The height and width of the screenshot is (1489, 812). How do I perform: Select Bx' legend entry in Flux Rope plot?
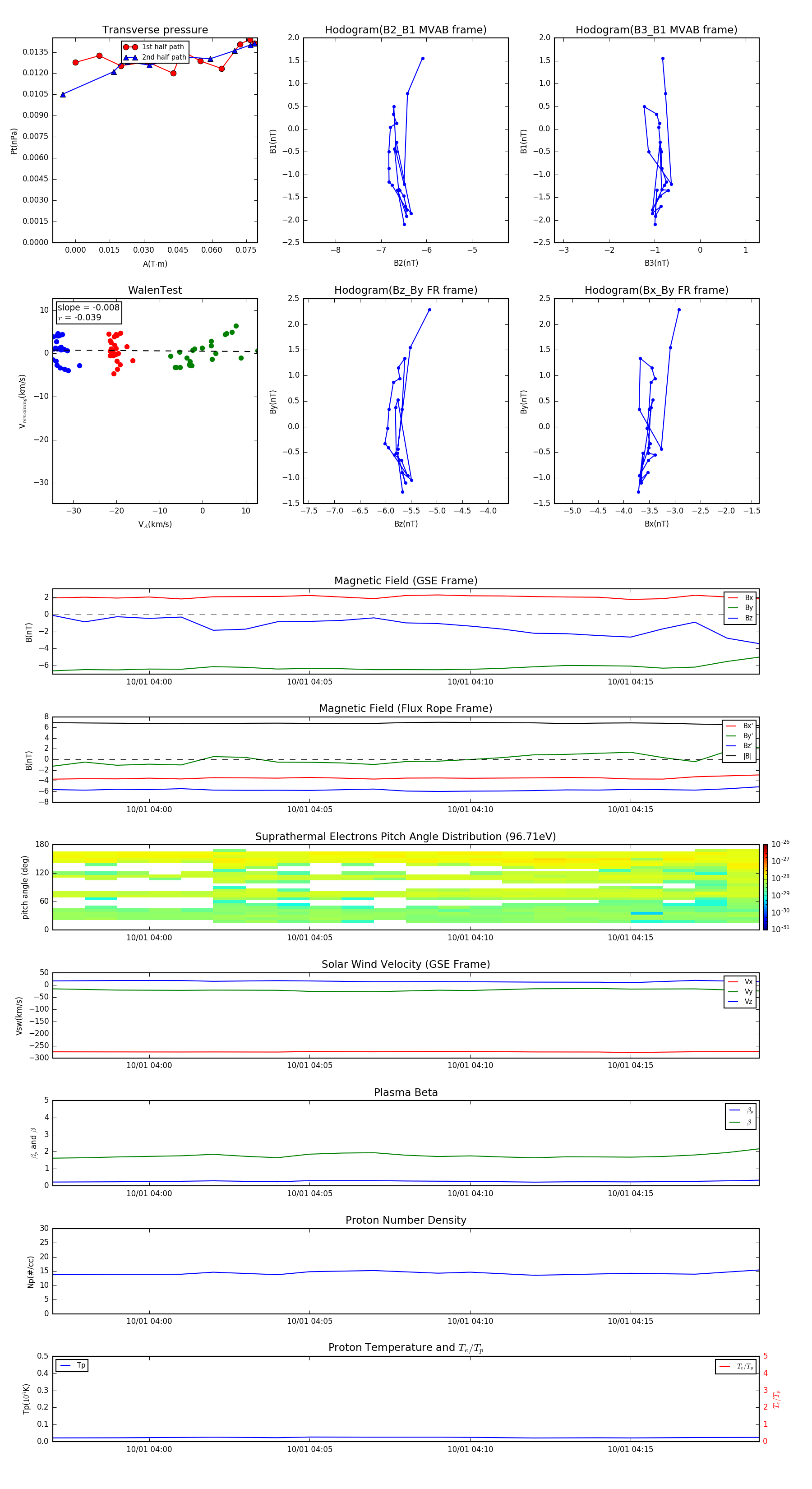tap(739, 726)
